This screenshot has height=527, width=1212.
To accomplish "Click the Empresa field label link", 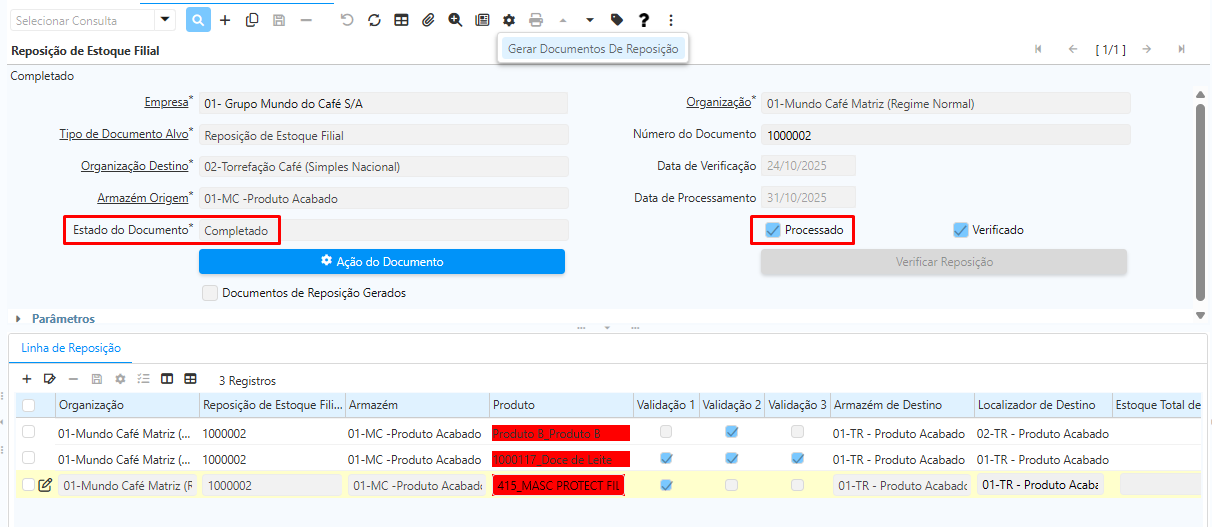I will point(166,103).
